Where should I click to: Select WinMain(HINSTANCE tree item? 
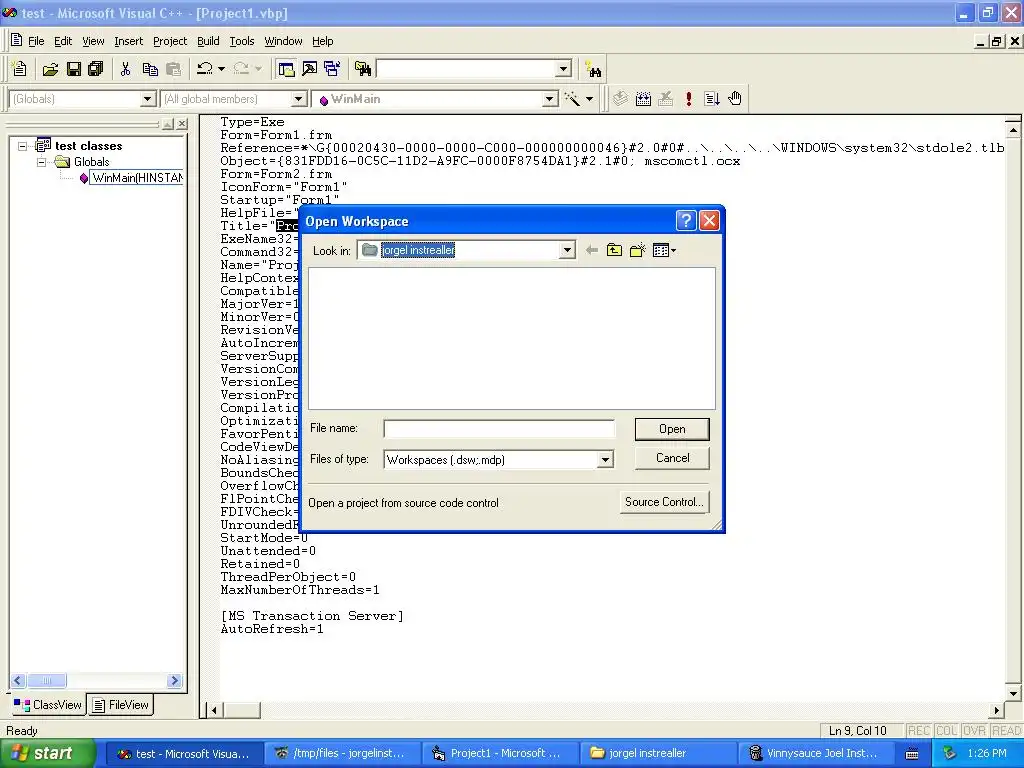[x=137, y=178]
